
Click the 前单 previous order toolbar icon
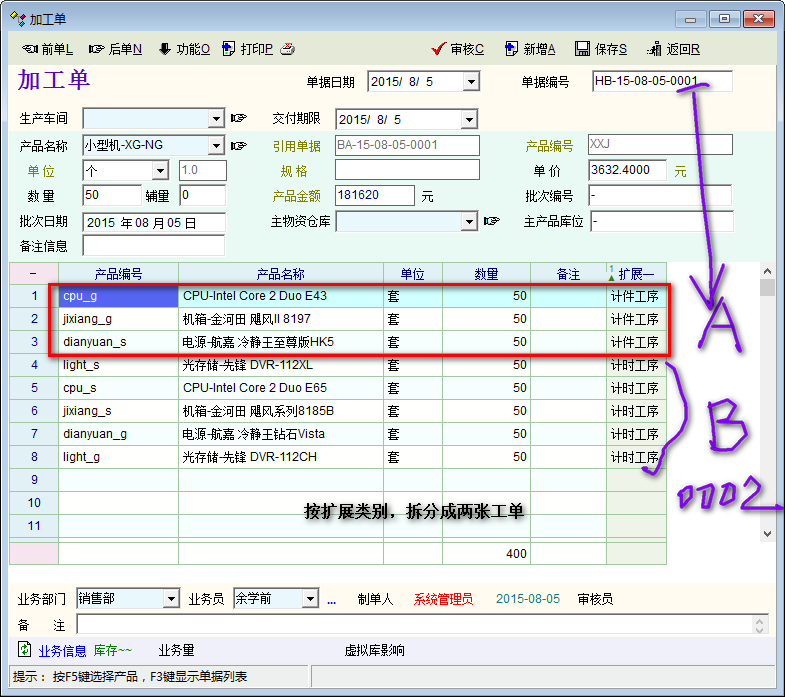click(x=29, y=49)
